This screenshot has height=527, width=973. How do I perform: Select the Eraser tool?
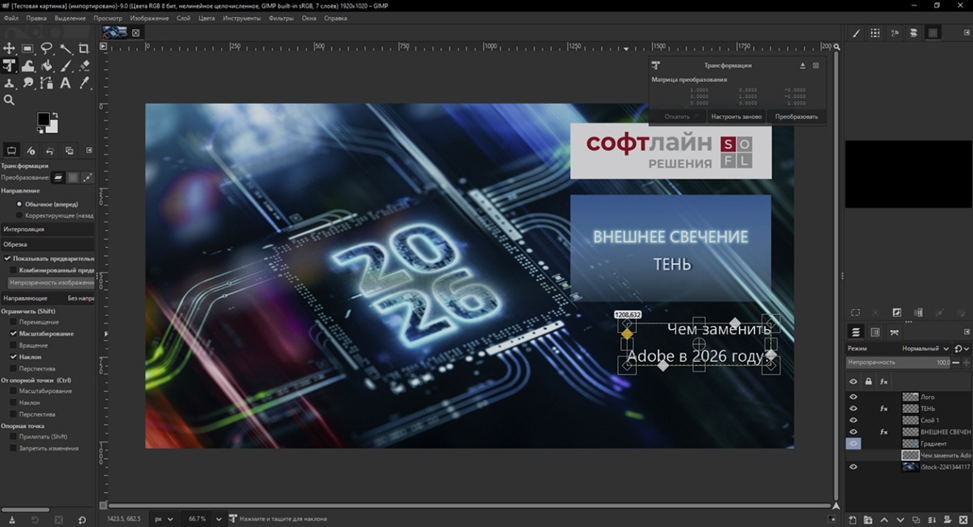(x=84, y=66)
